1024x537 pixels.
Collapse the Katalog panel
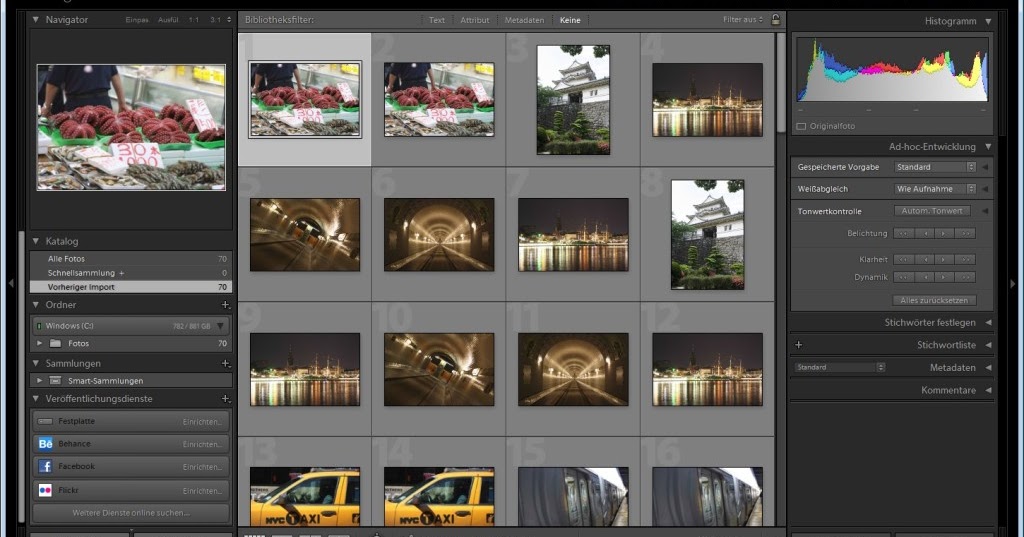36,241
